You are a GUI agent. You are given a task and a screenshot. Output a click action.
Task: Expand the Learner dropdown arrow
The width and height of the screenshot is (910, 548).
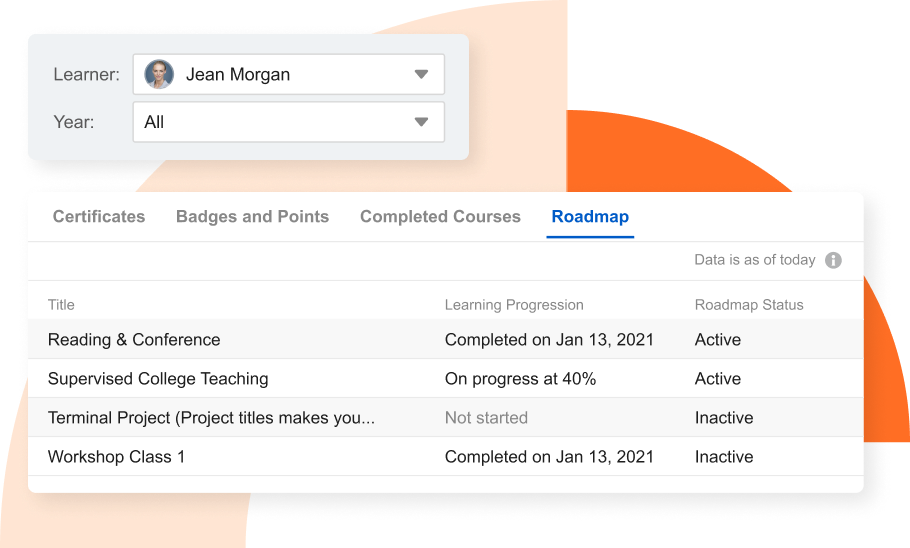421,74
